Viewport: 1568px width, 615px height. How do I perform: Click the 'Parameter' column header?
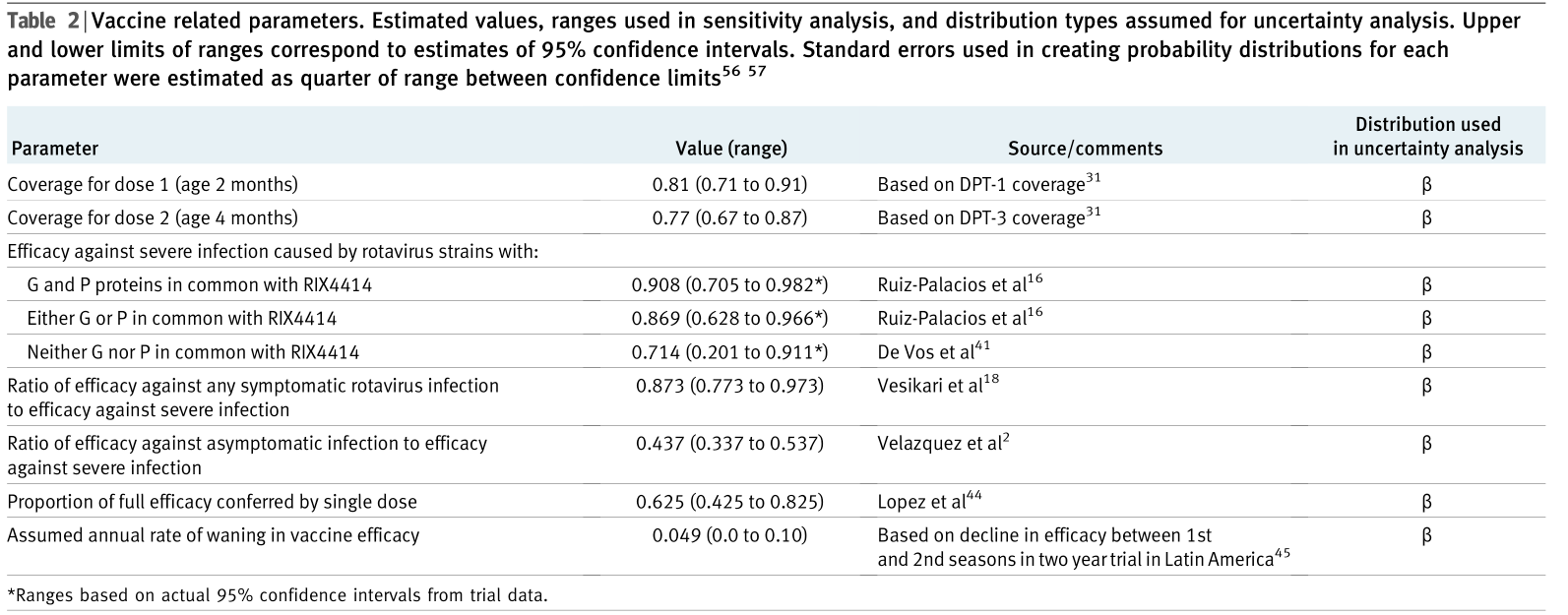pos(54,150)
